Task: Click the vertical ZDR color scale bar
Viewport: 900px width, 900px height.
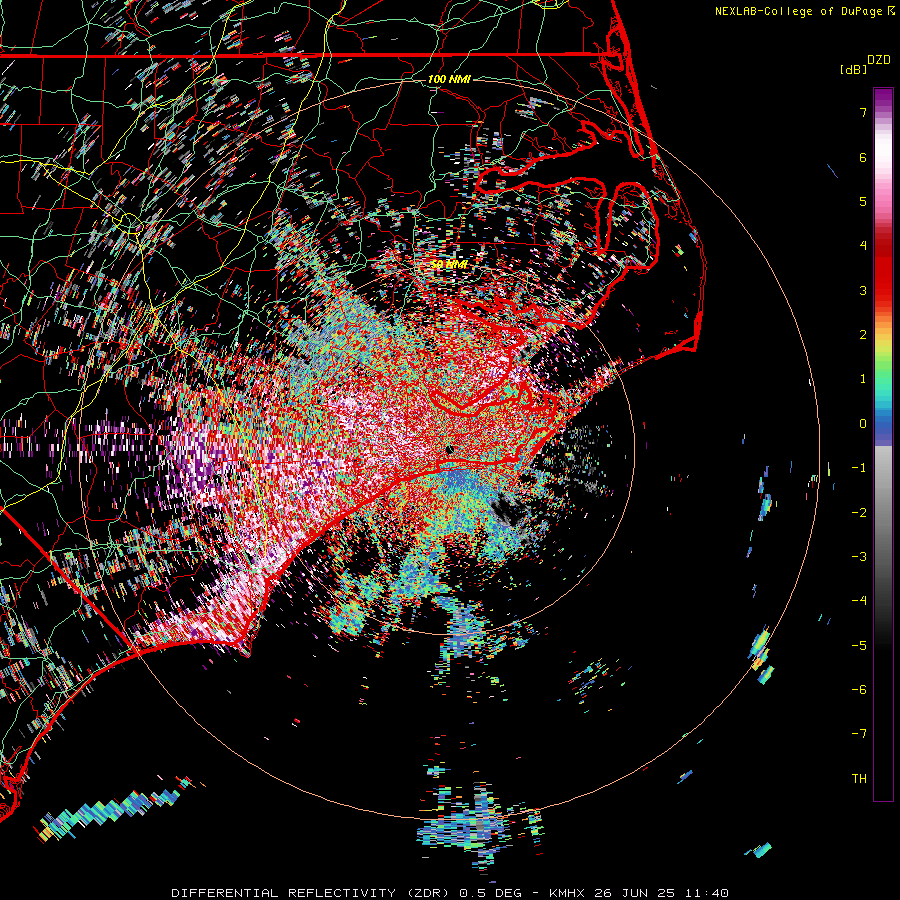Action: point(883,444)
